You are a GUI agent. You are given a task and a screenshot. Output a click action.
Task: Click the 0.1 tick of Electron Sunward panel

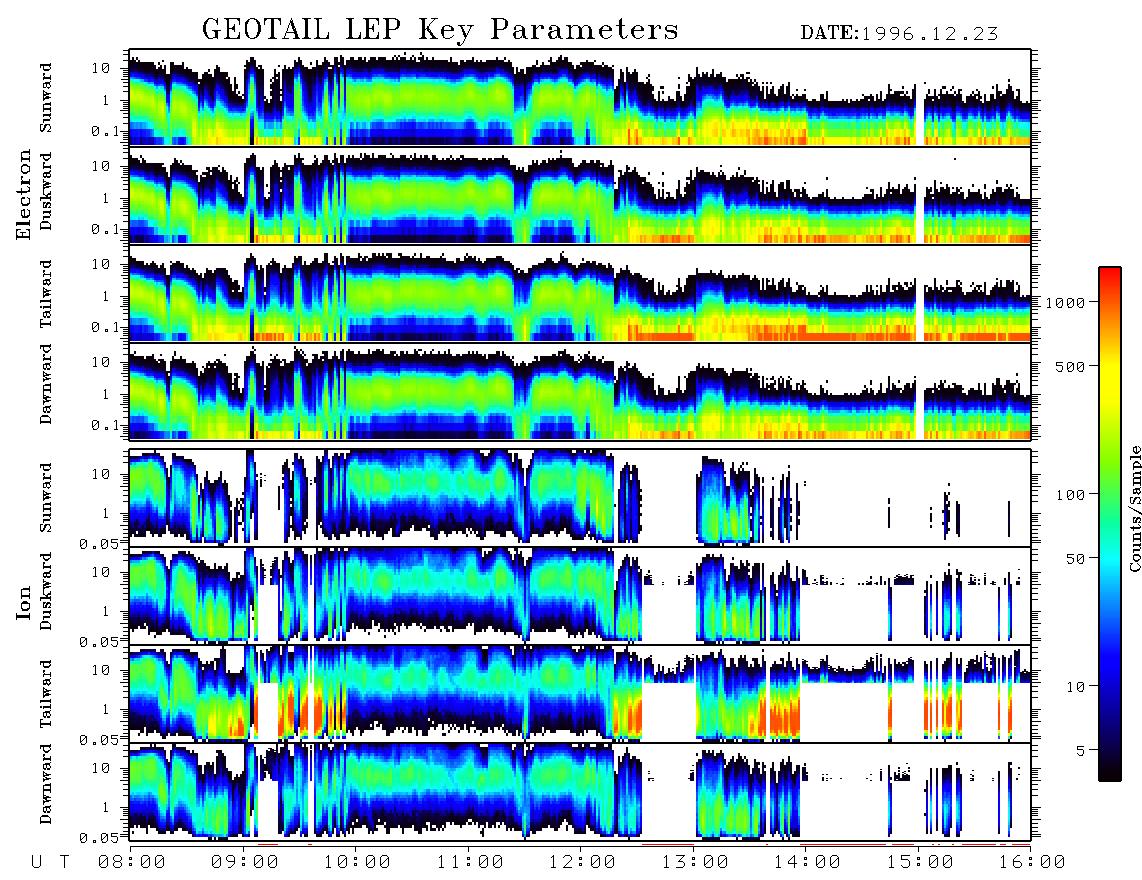pos(105,131)
